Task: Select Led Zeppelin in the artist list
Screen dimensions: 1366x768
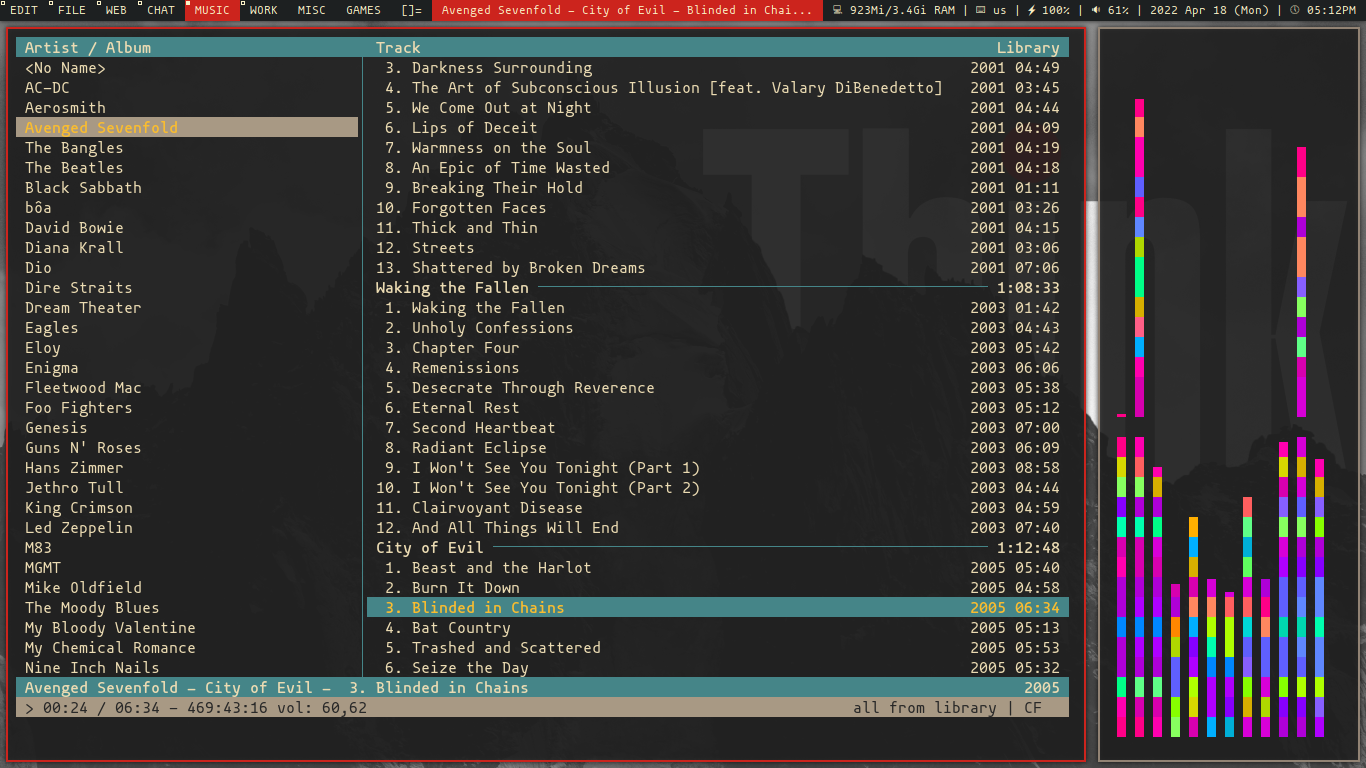Action: click(x=187, y=528)
